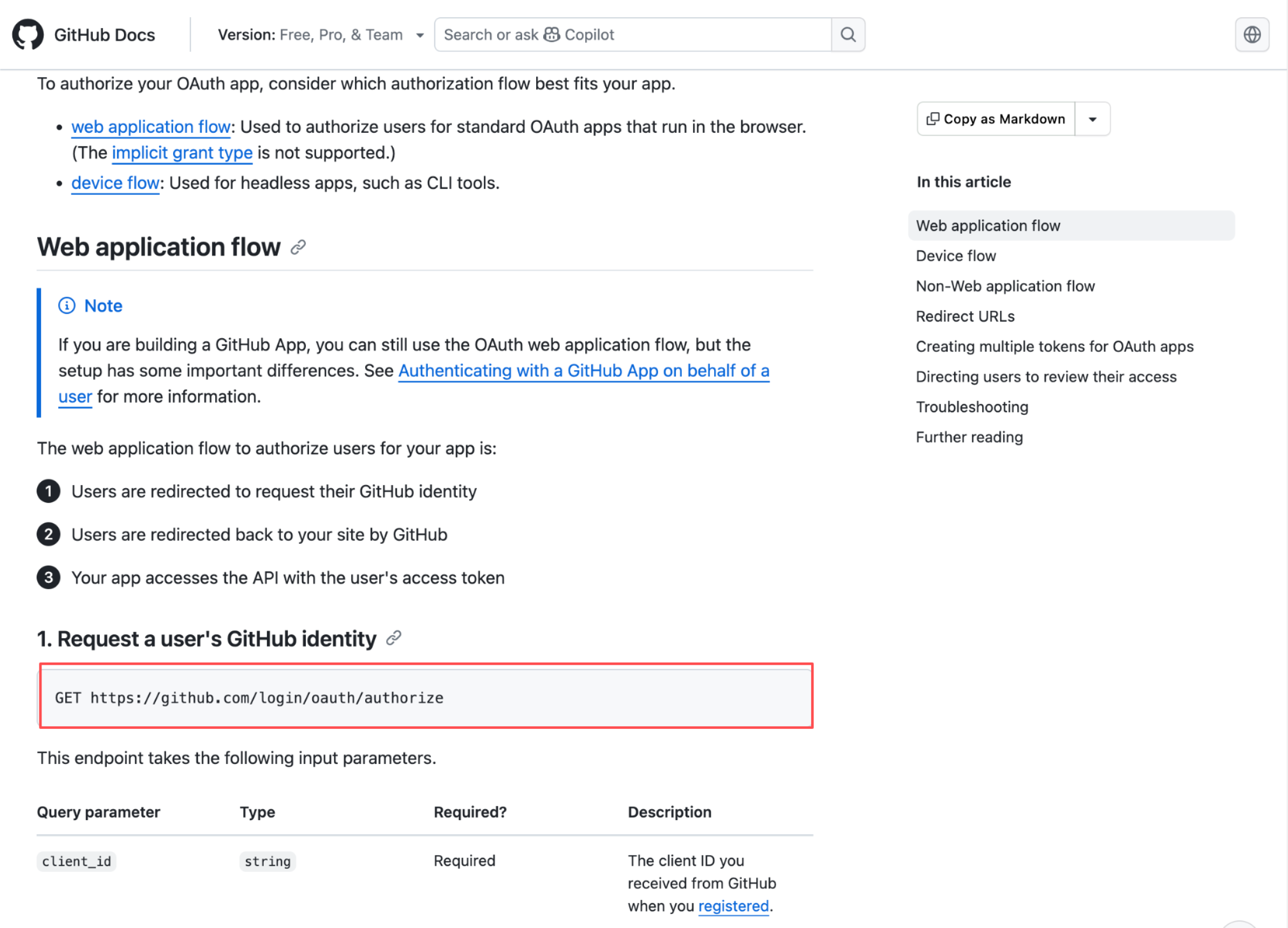
Task: Click anchor link icon beside Web application flow heading
Action: pos(298,247)
